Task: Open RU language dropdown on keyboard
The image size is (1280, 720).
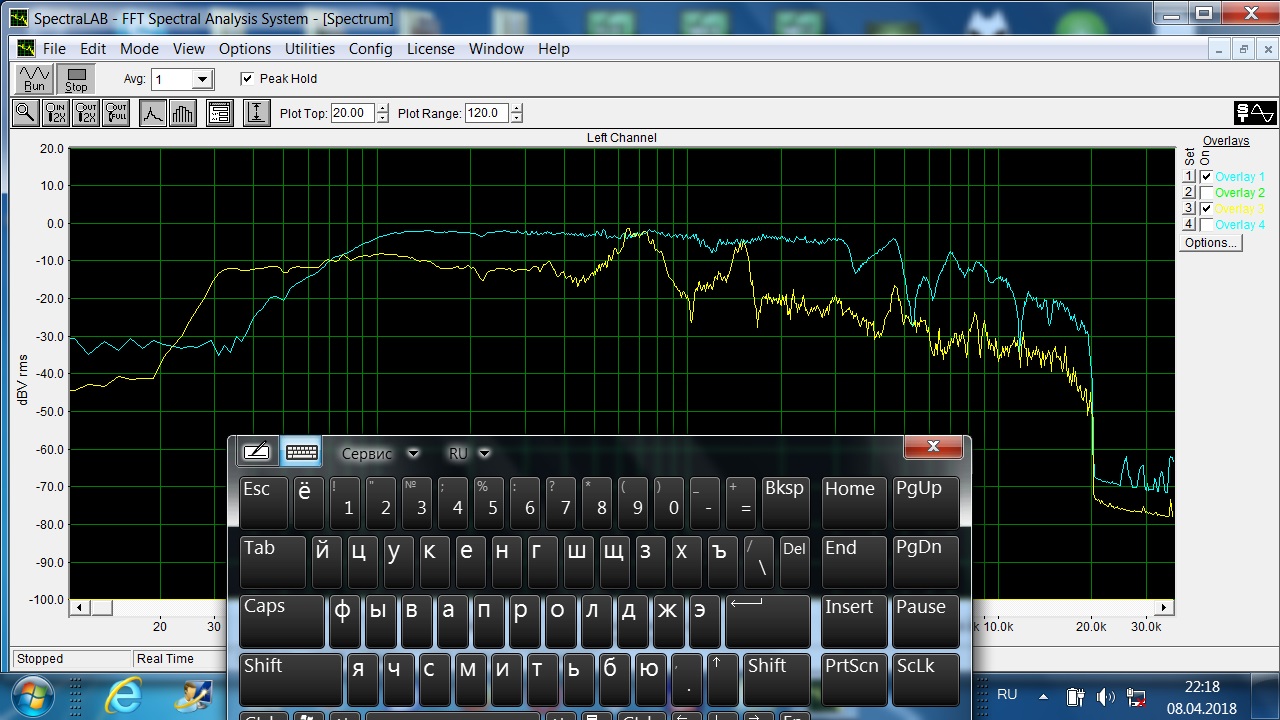Action: point(469,453)
